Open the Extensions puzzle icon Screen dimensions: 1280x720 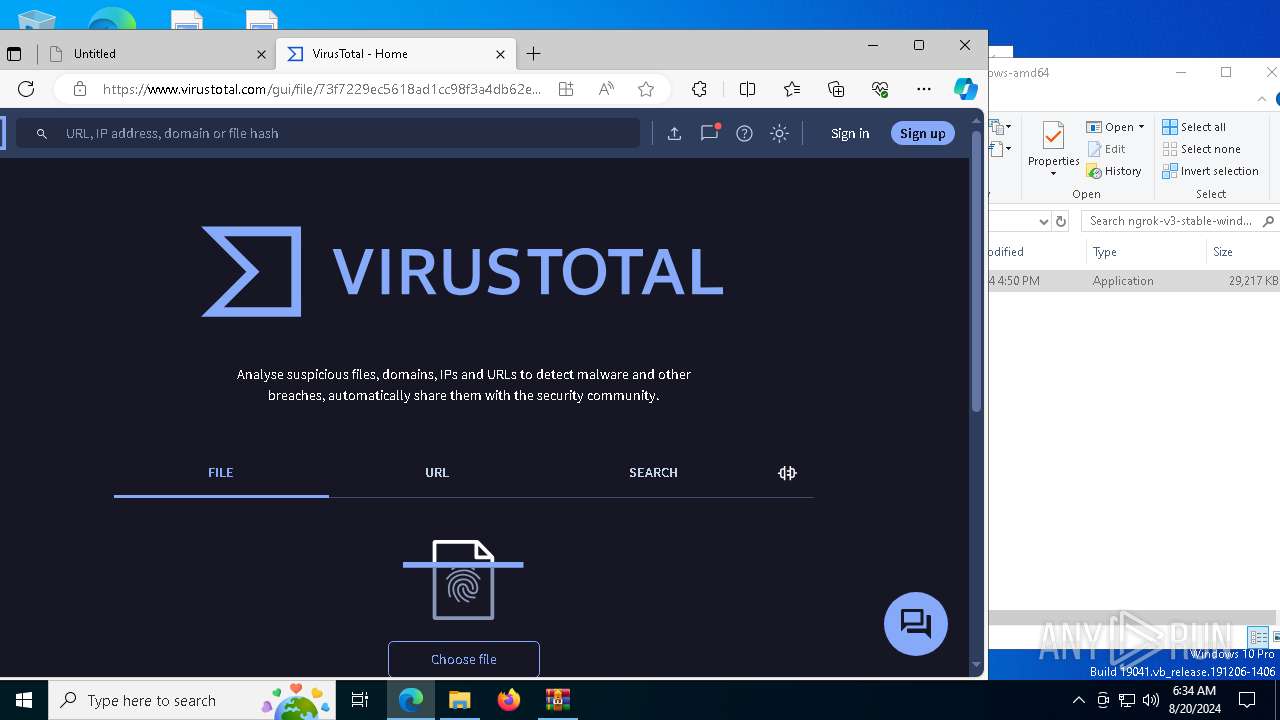699,89
